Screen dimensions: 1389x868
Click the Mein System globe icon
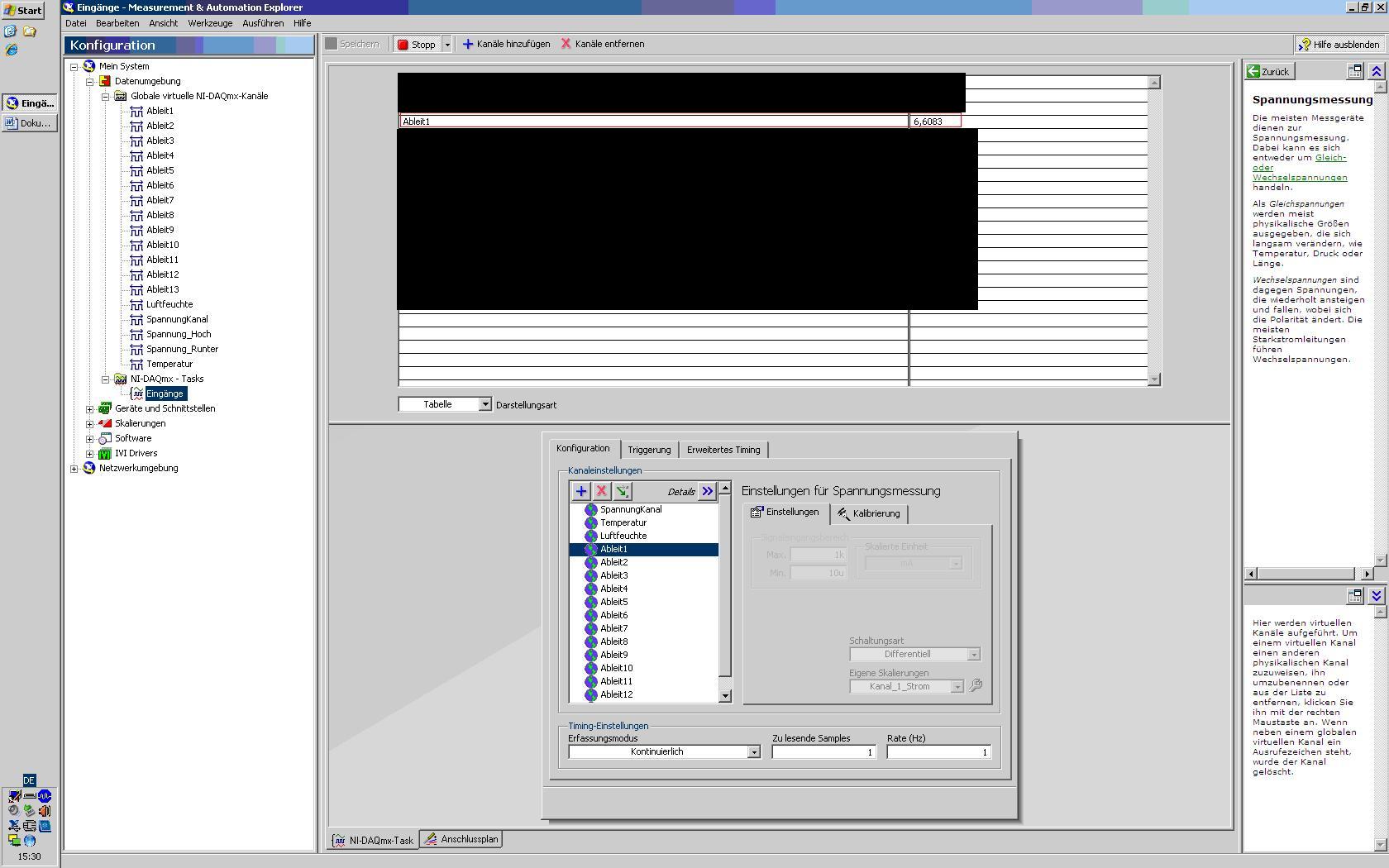(89, 66)
